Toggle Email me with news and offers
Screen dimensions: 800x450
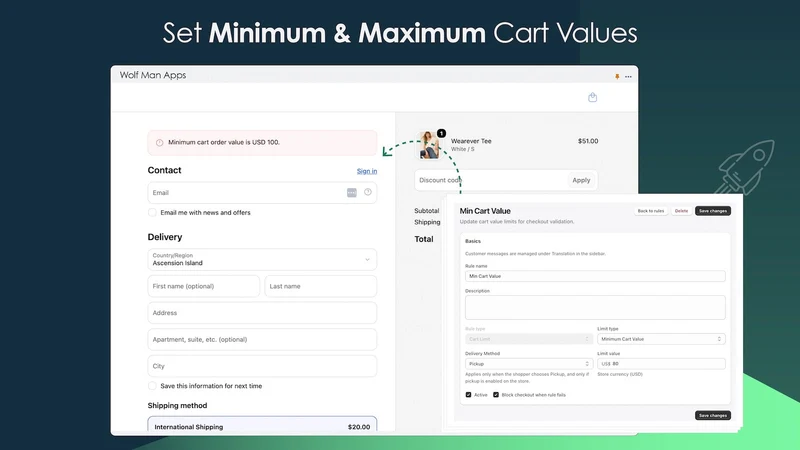[x=152, y=212]
